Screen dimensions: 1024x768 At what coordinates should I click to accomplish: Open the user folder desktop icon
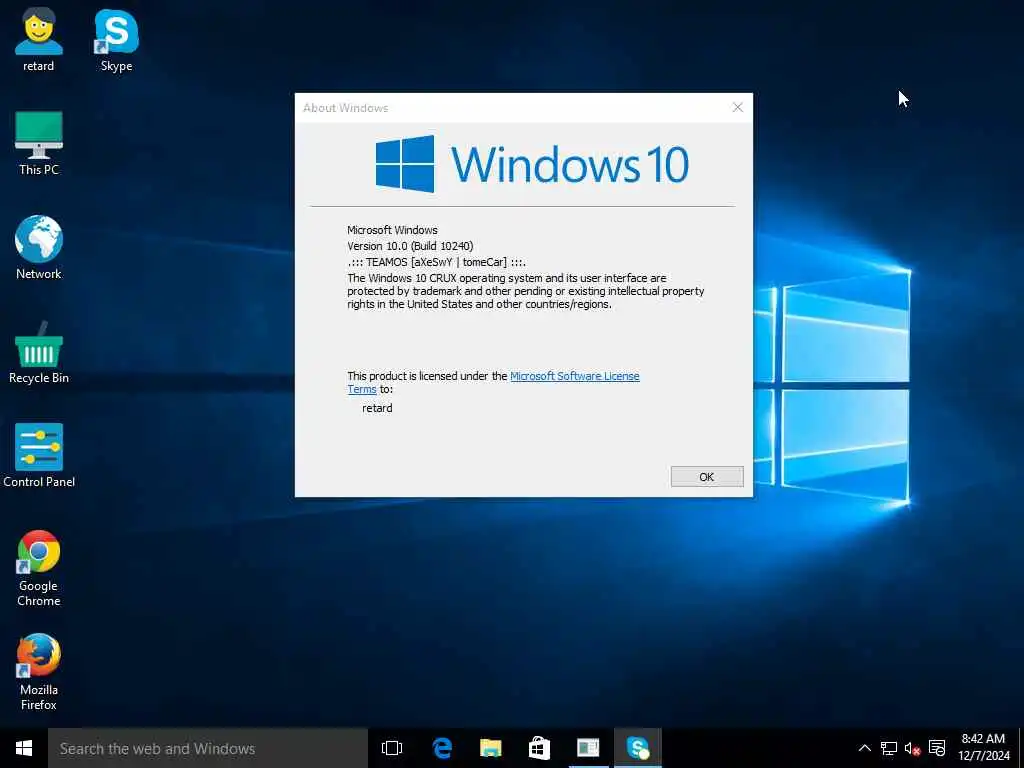click(x=39, y=40)
